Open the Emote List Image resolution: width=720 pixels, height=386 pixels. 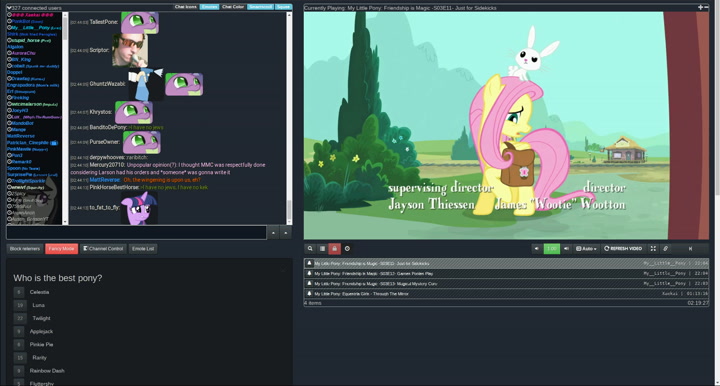143,249
